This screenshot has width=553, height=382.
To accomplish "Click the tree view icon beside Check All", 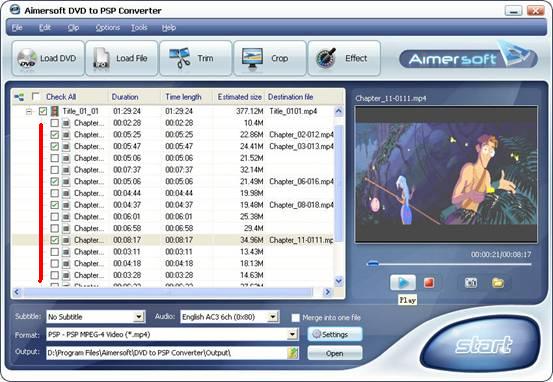I will click(19, 97).
